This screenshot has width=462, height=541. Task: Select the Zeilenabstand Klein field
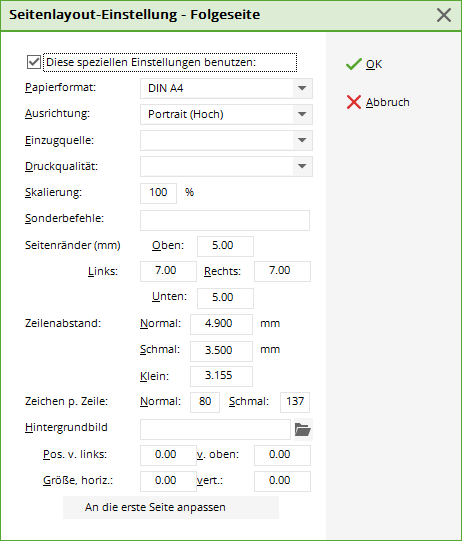221,376
